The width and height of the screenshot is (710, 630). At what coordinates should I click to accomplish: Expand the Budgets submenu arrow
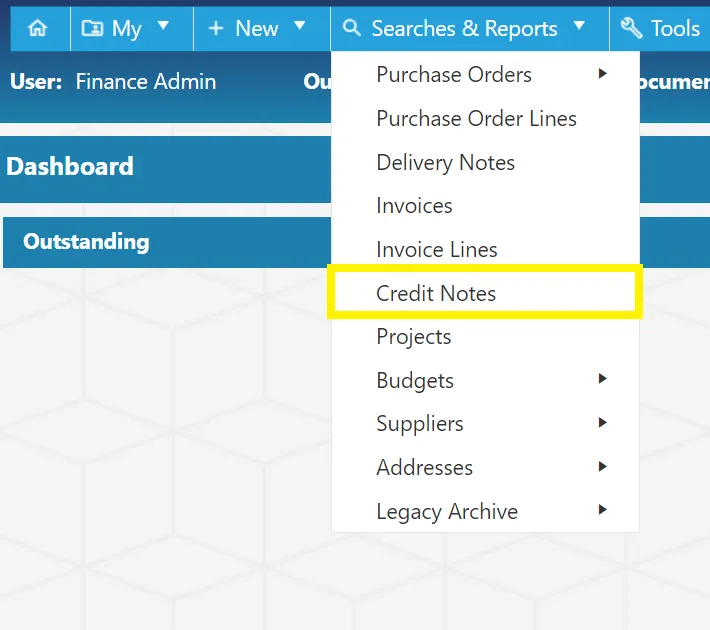point(602,378)
